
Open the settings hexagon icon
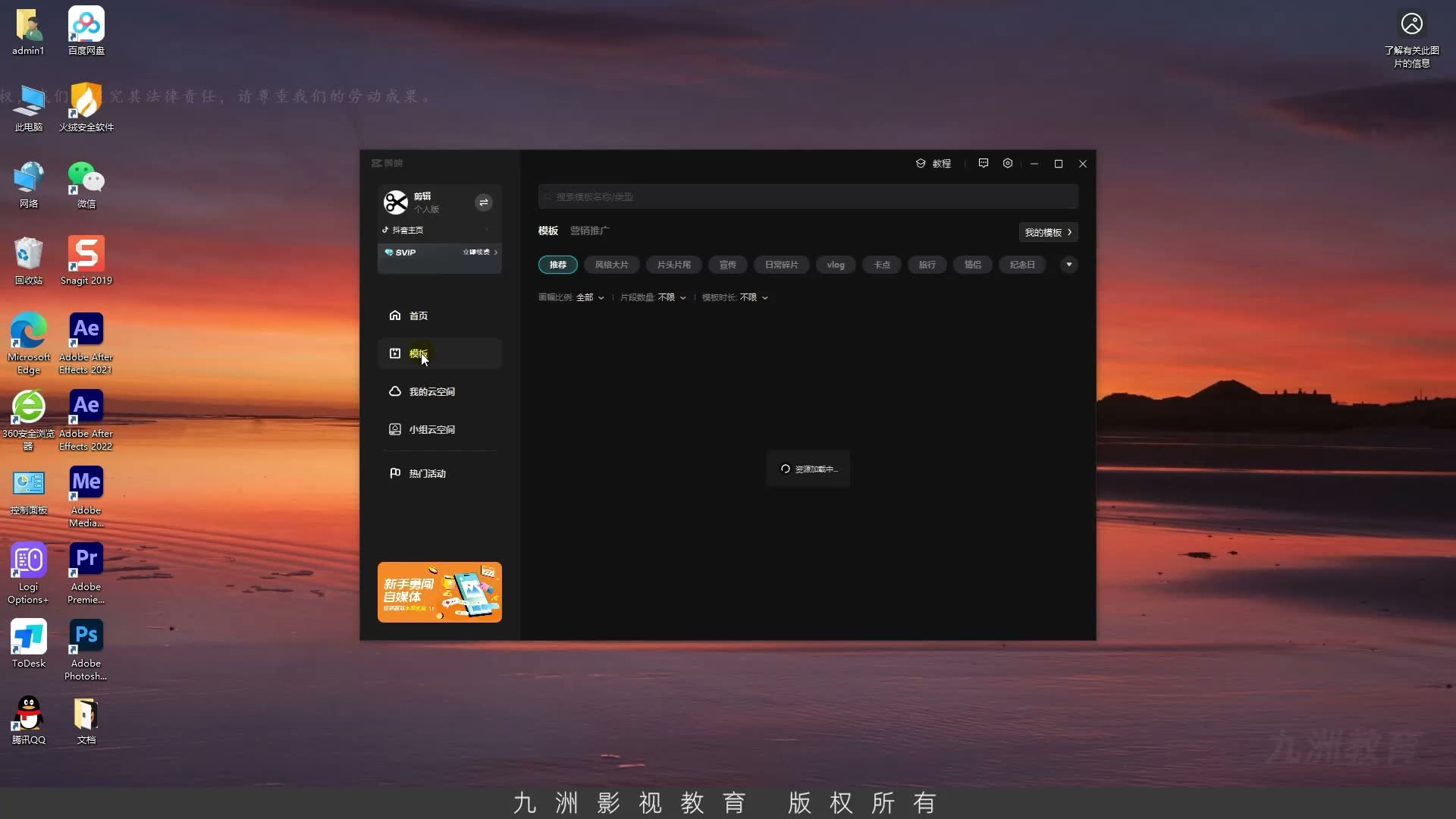pos(1008,163)
